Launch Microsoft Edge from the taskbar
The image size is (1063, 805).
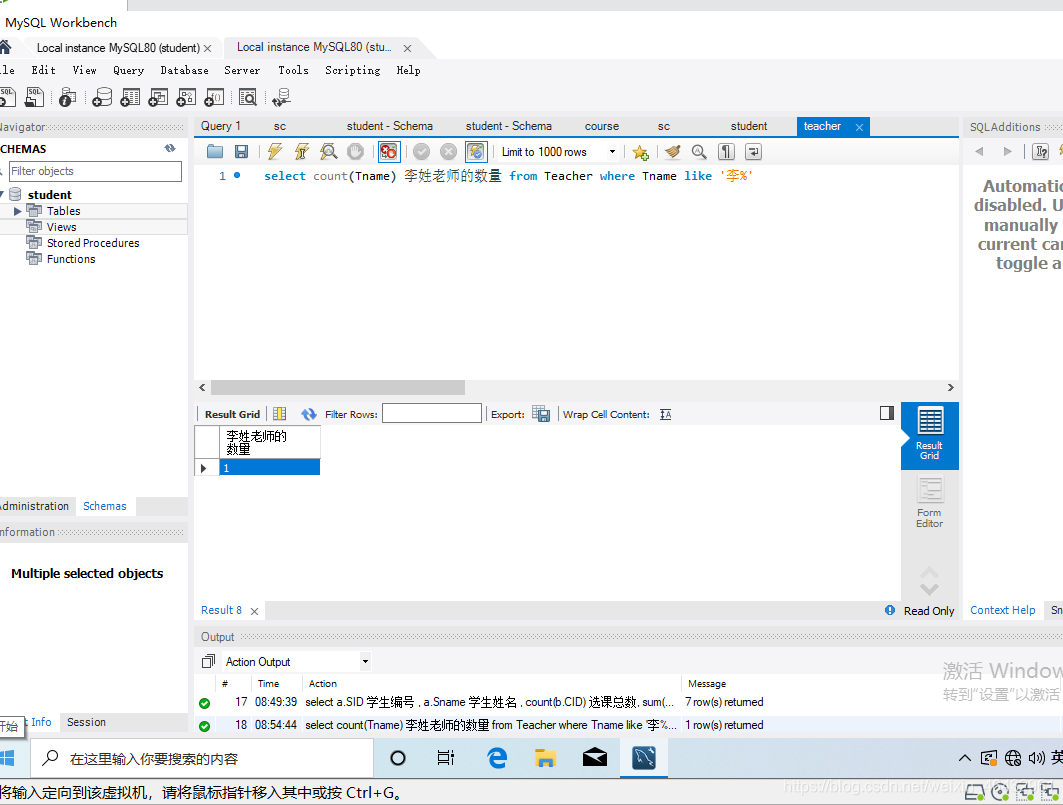[497, 758]
